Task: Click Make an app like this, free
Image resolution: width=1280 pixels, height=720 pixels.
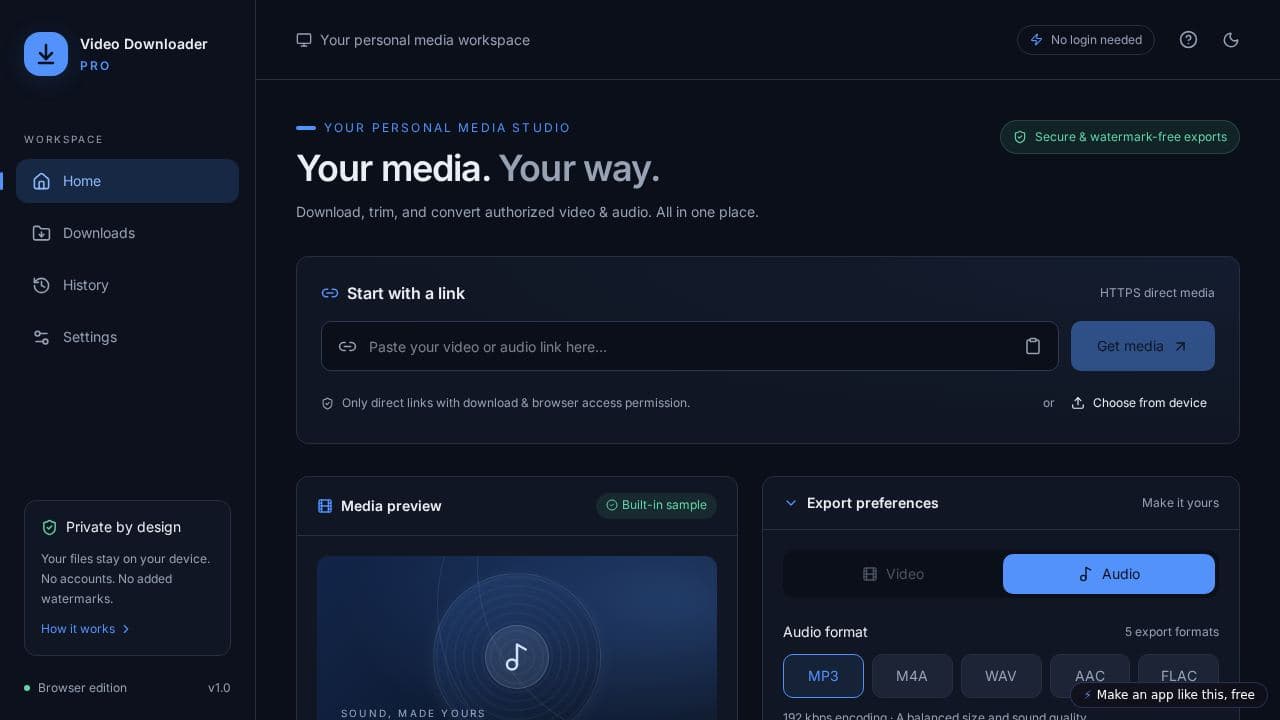Action: coord(1169,694)
